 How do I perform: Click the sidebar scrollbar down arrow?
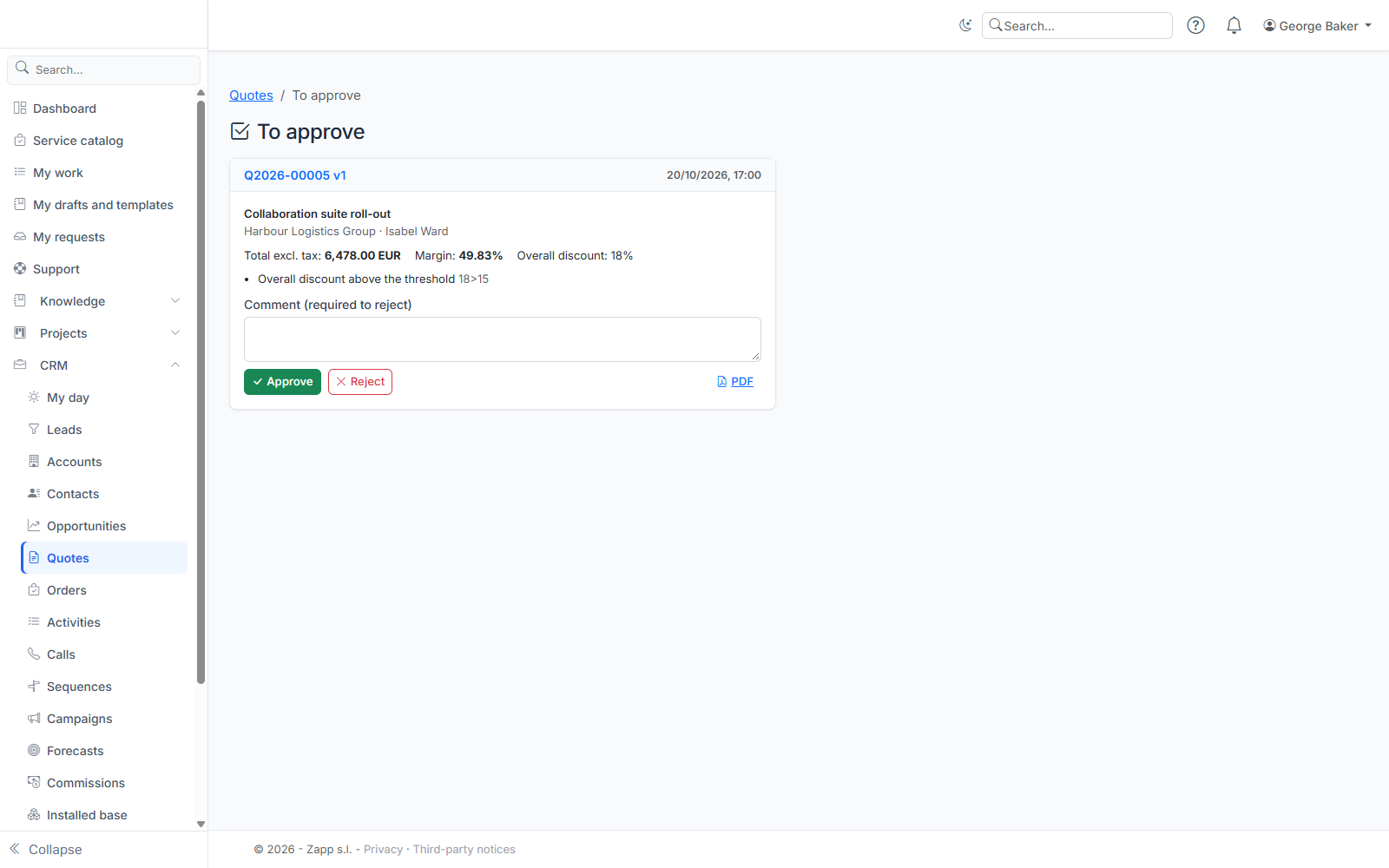(x=201, y=825)
